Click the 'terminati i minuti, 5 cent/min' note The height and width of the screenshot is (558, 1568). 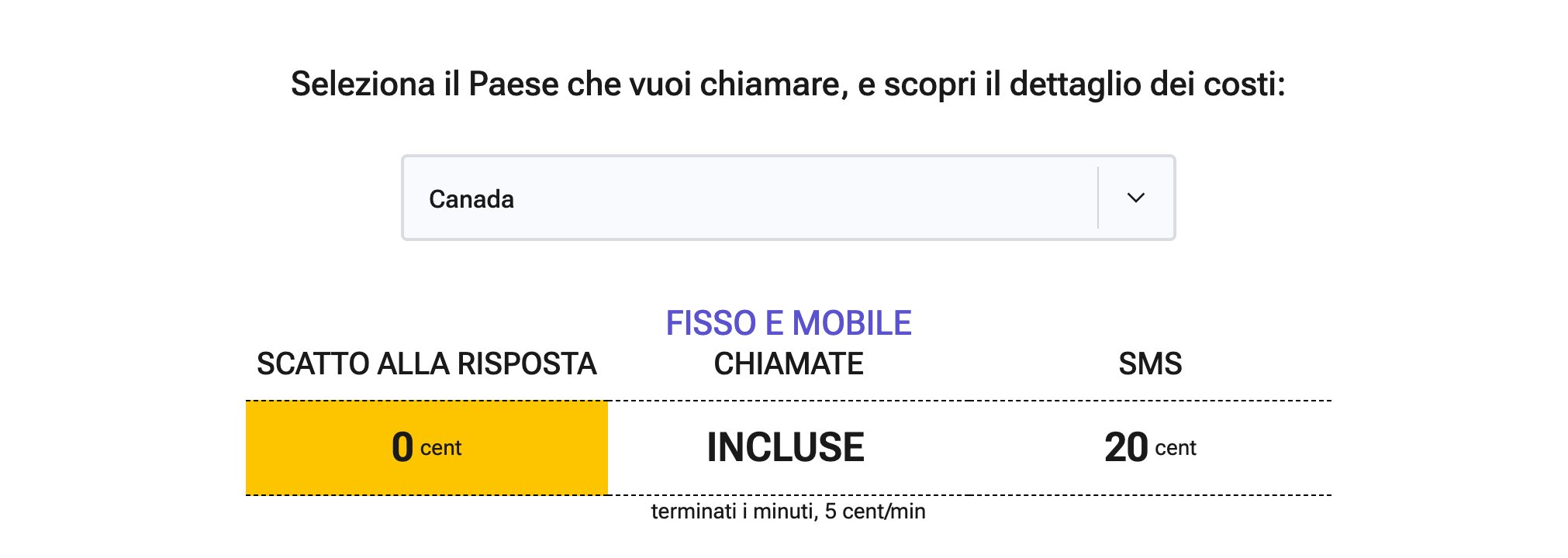point(788,511)
